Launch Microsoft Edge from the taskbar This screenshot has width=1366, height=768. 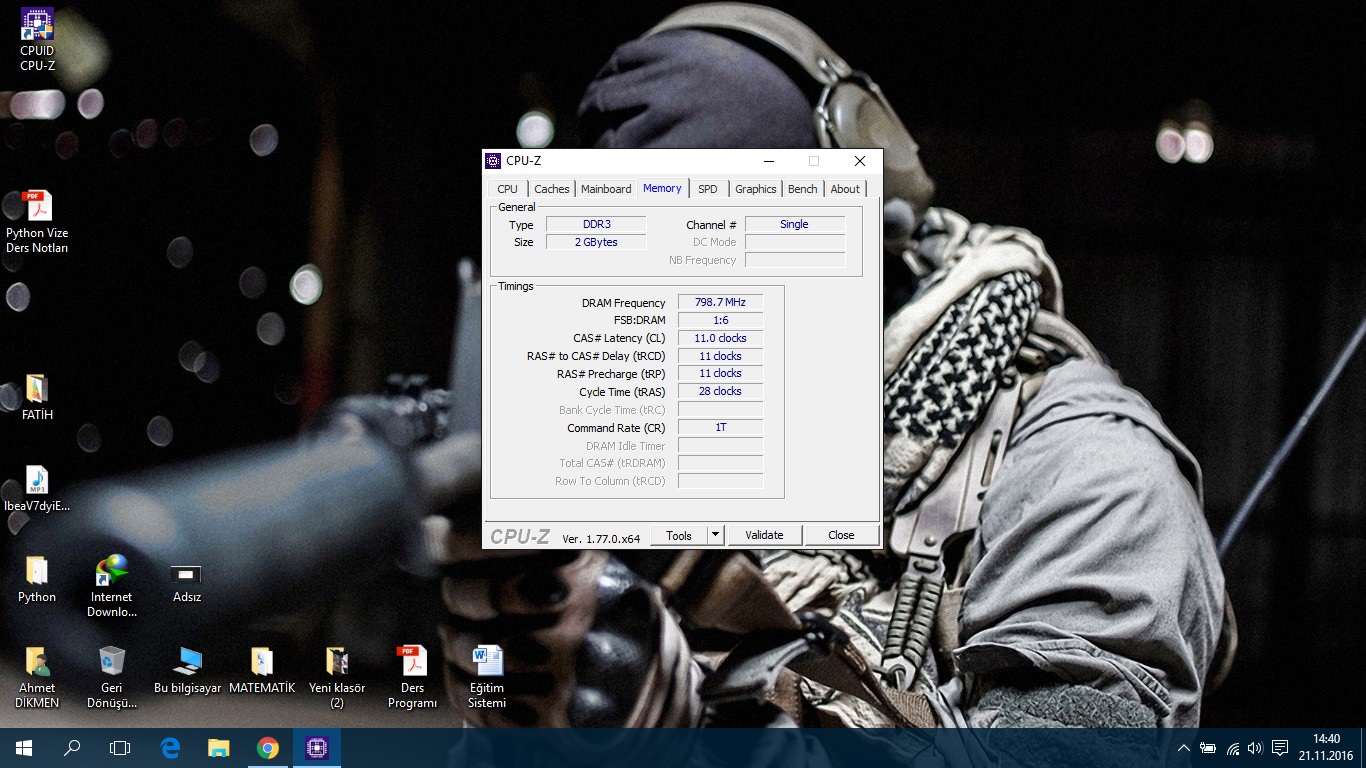tap(170, 748)
